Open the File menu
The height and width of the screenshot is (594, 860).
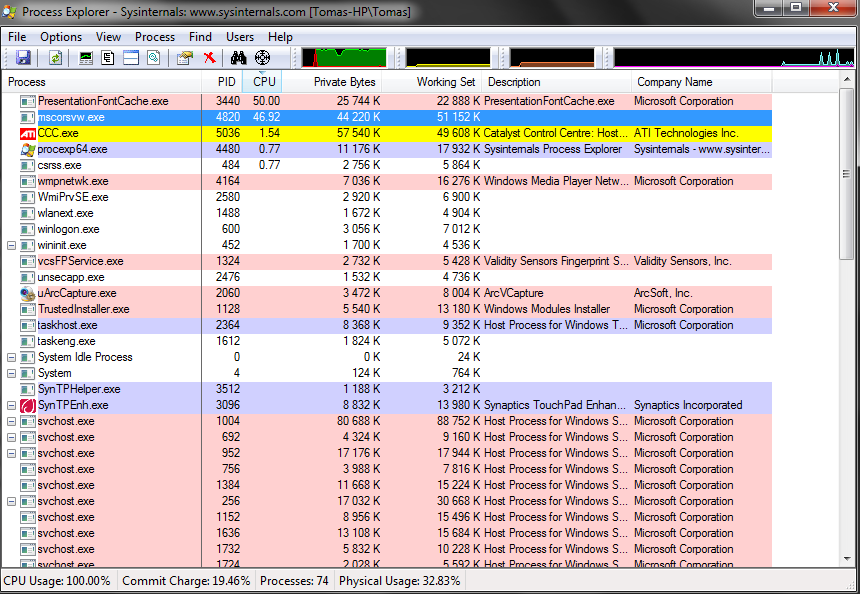tap(17, 37)
